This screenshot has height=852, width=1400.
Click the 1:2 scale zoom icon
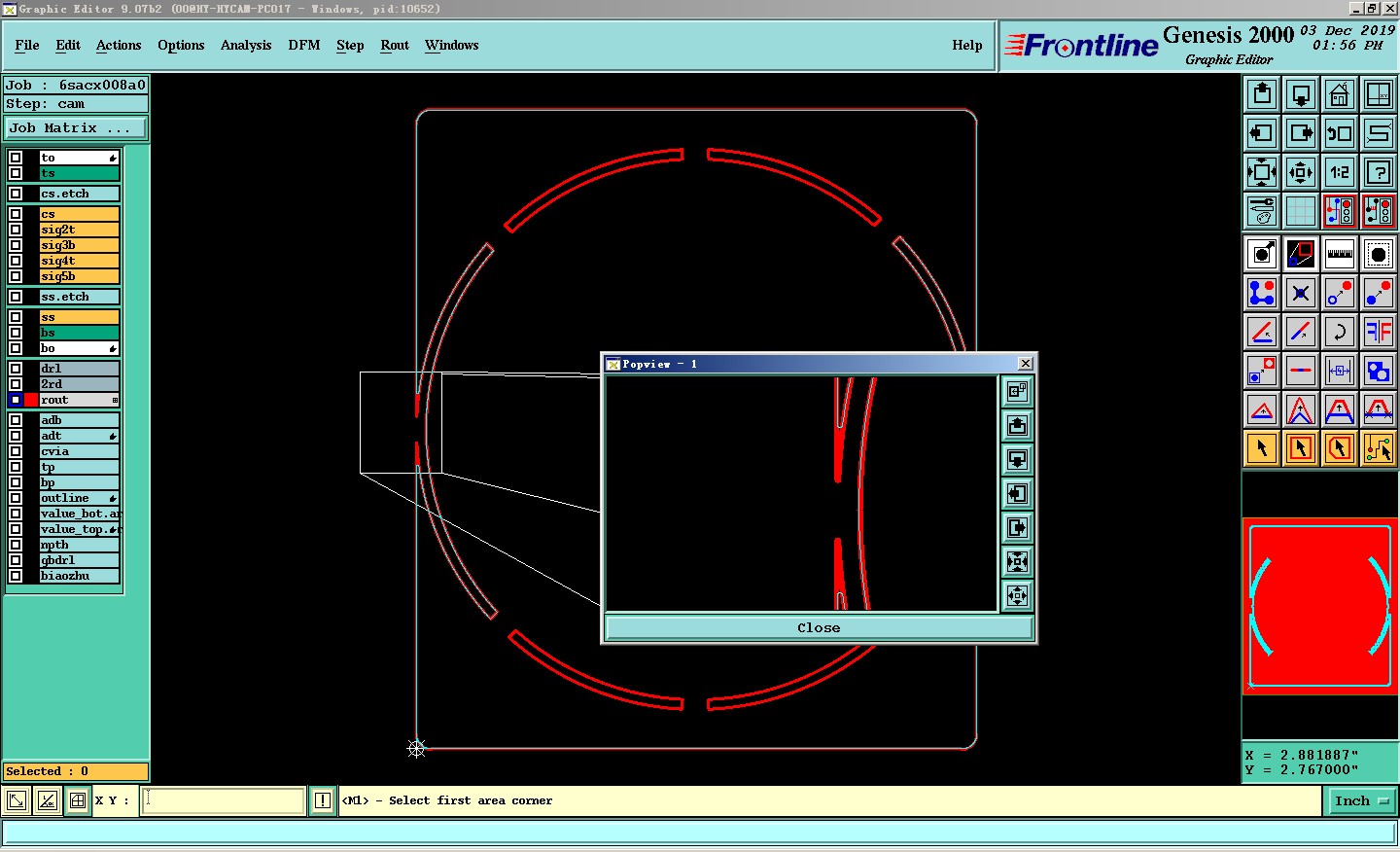click(1340, 172)
